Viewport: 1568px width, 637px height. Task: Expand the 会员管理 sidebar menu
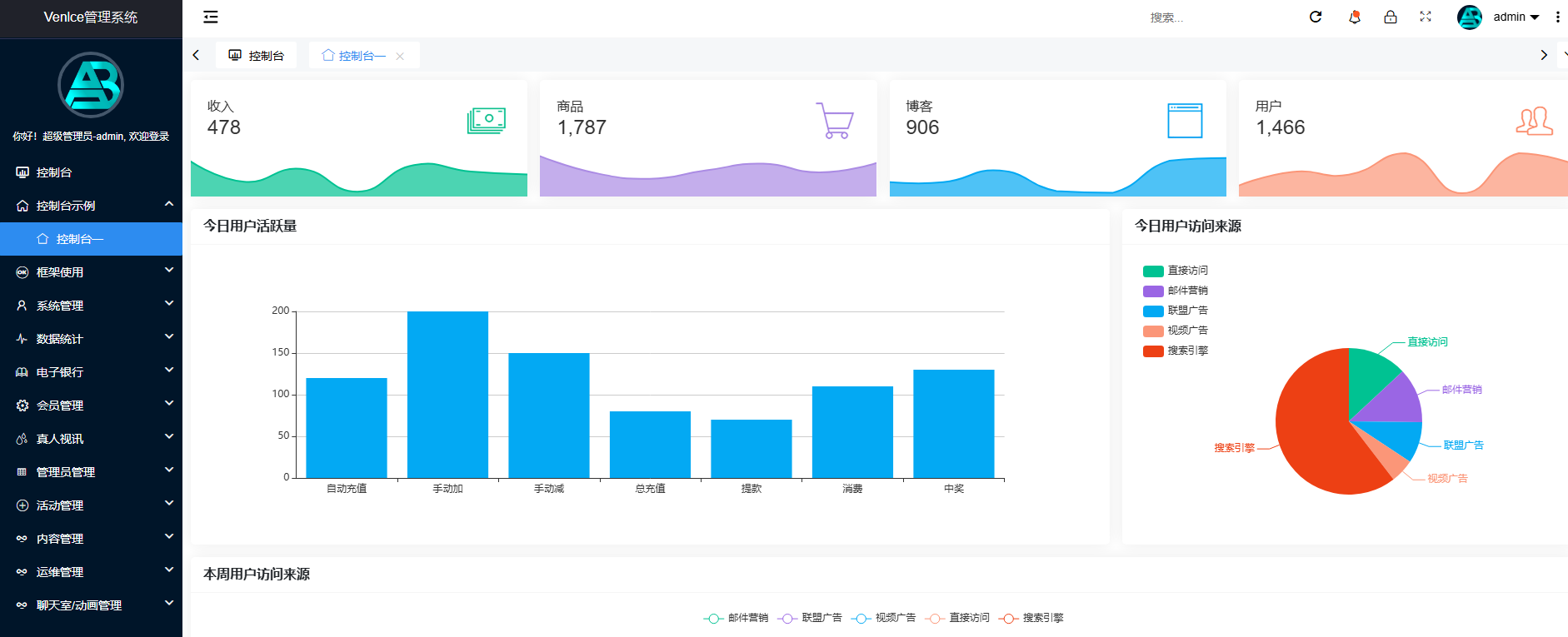click(x=92, y=406)
